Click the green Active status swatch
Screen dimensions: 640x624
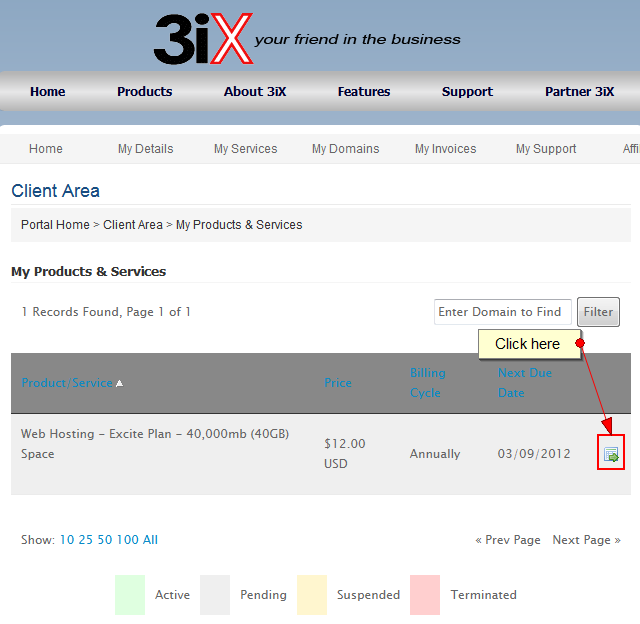(x=130, y=594)
